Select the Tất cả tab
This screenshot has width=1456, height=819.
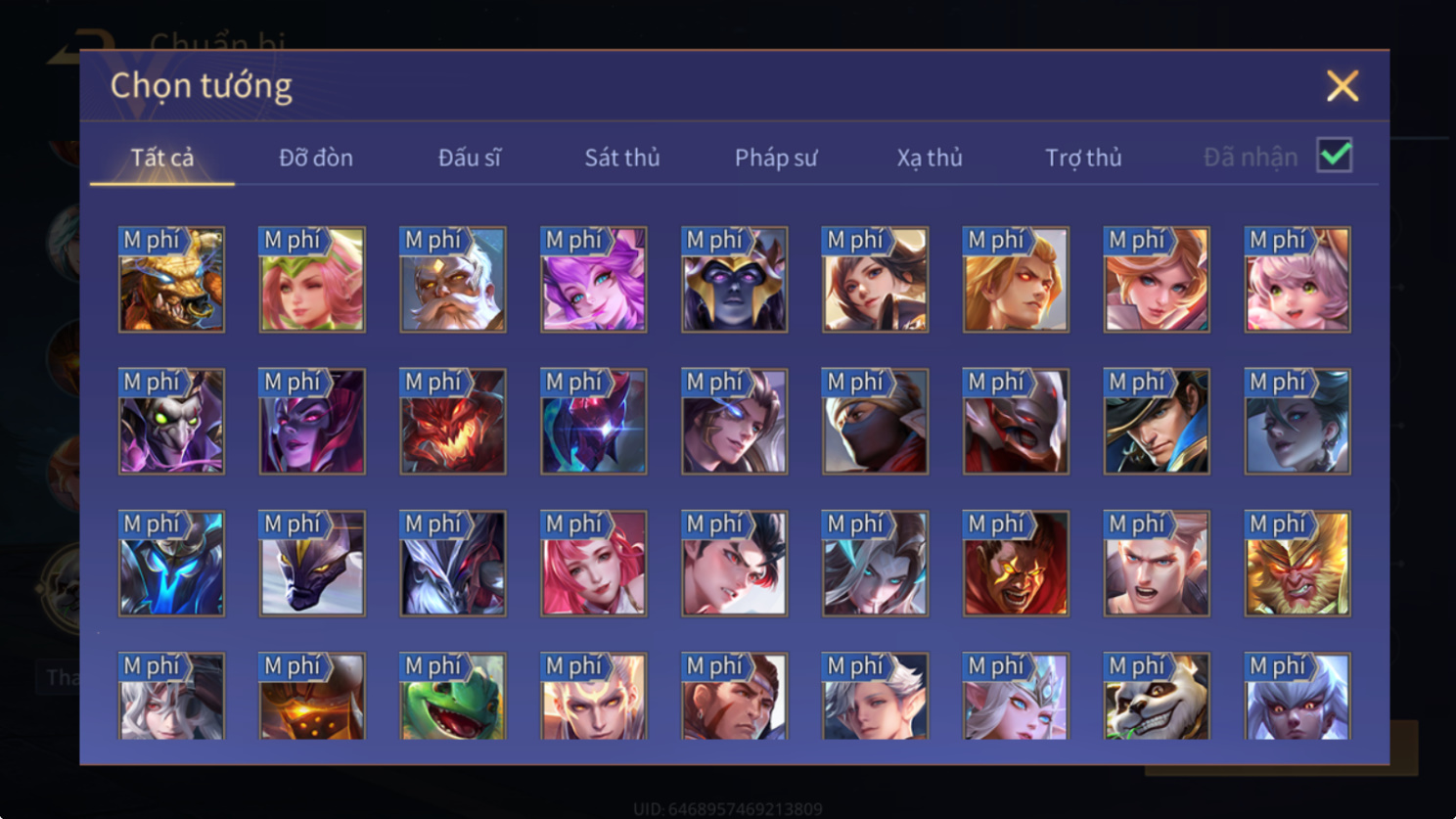[x=162, y=158]
